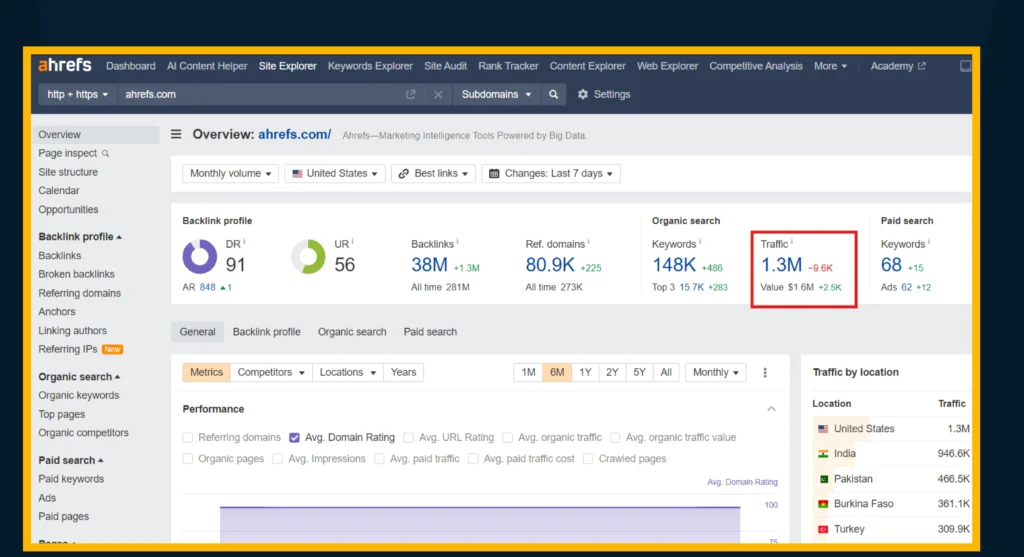Image resolution: width=1024 pixels, height=557 pixels.
Task: Enable the Referring domains checkbox
Action: pyautogui.click(x=188, y=437)
